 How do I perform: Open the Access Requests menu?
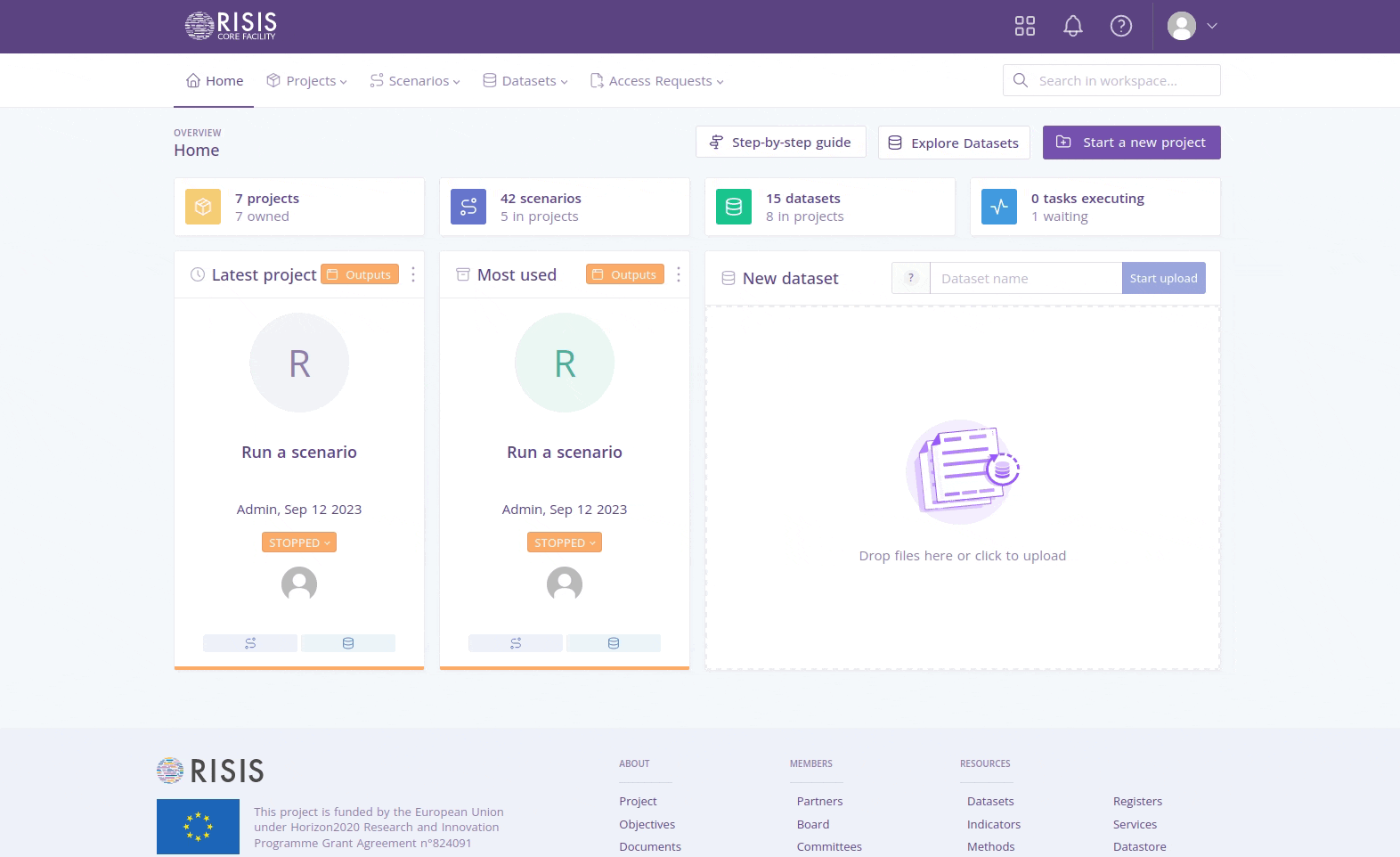[657, 81]
